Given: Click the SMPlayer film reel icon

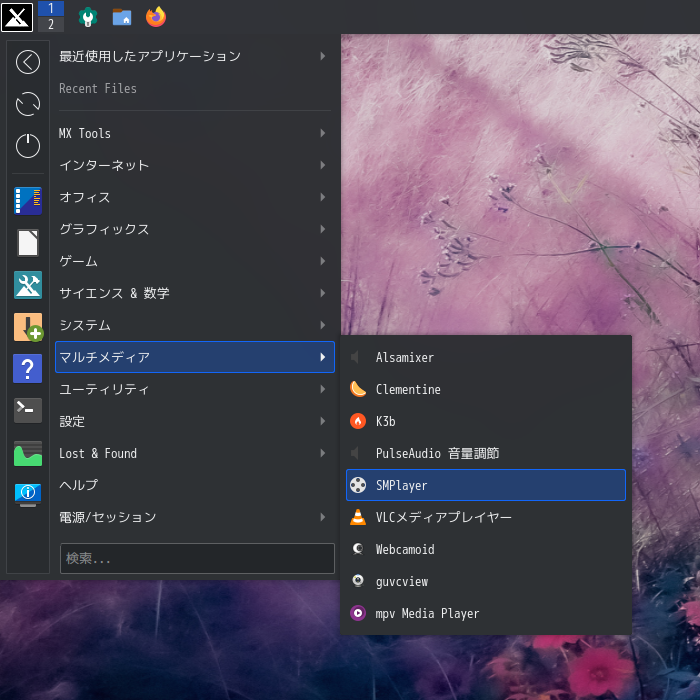Looking at the screenshot, I should click(x=358, y=485).
